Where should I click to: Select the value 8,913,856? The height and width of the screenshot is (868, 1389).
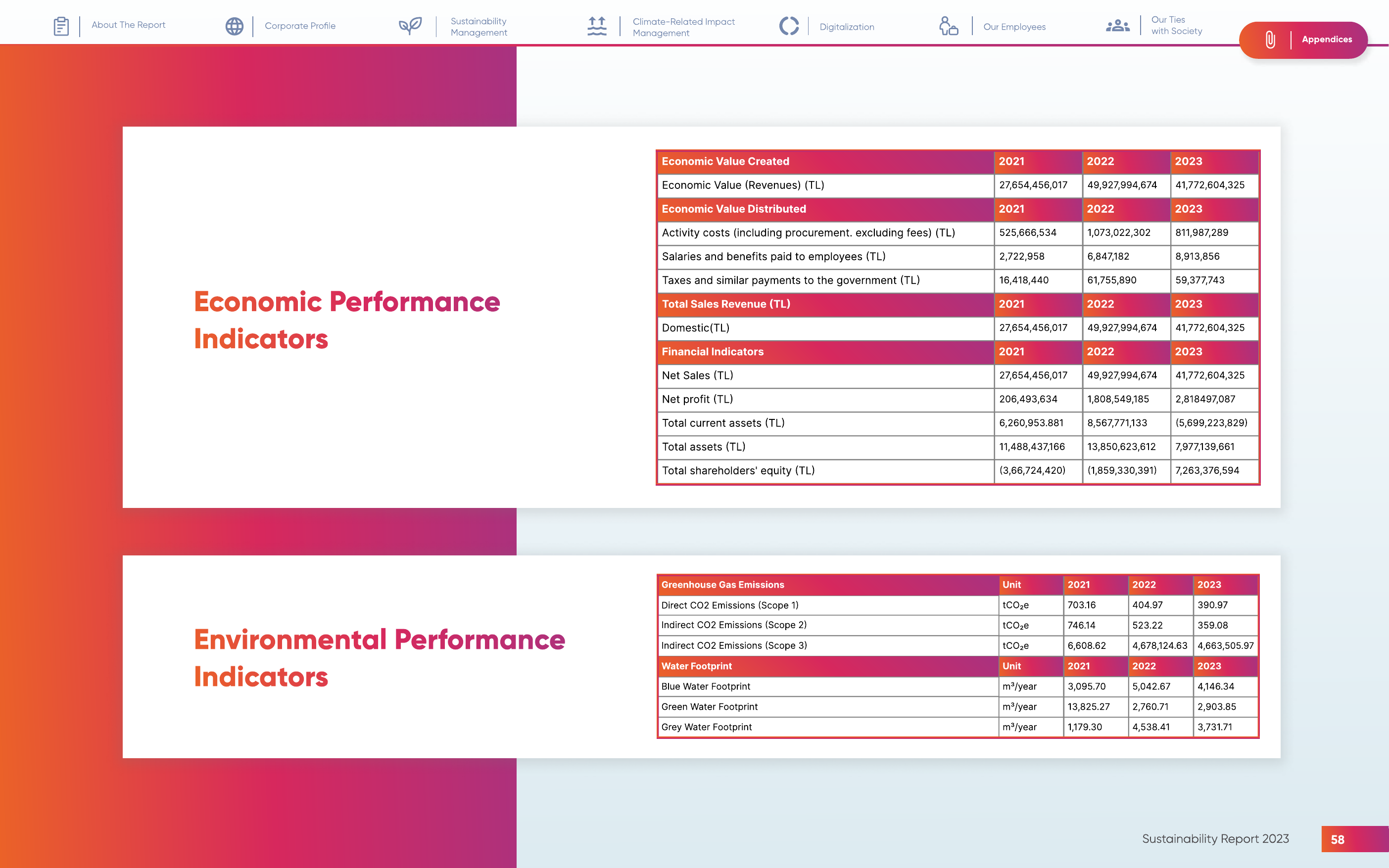(1197, 257)
